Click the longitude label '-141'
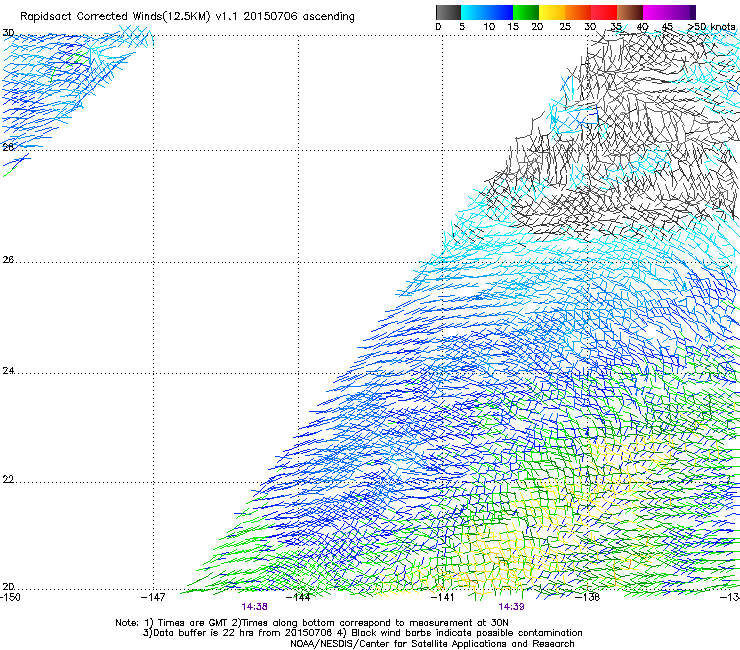 click(442, 597)
